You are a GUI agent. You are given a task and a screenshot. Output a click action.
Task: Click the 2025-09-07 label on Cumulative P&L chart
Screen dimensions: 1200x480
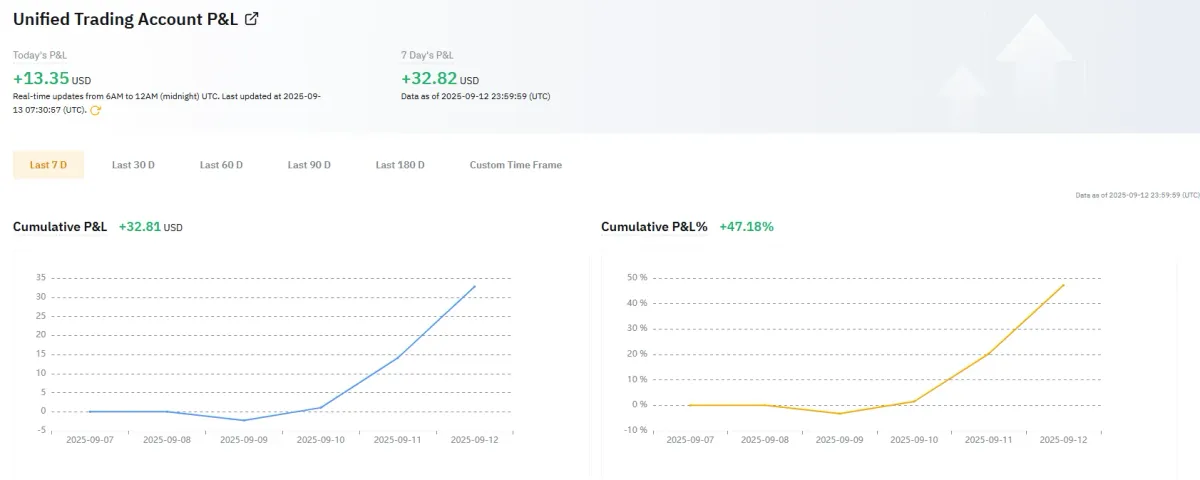tap(89, 439)
